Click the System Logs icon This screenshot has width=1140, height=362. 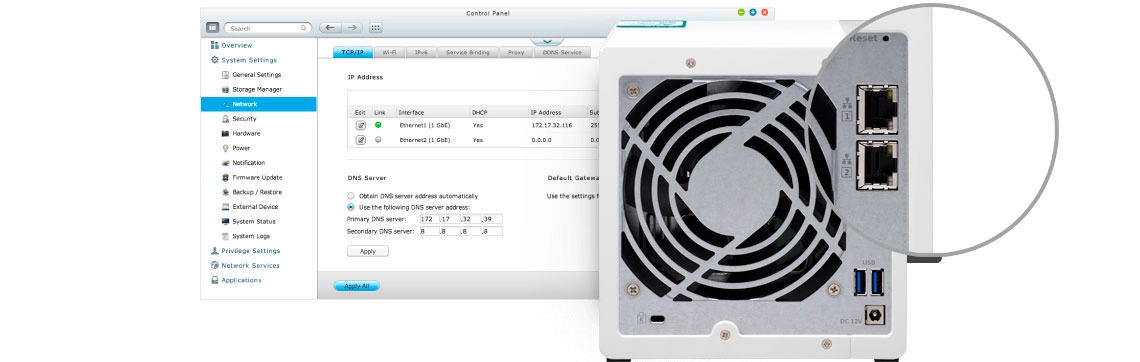click(225, 236)
